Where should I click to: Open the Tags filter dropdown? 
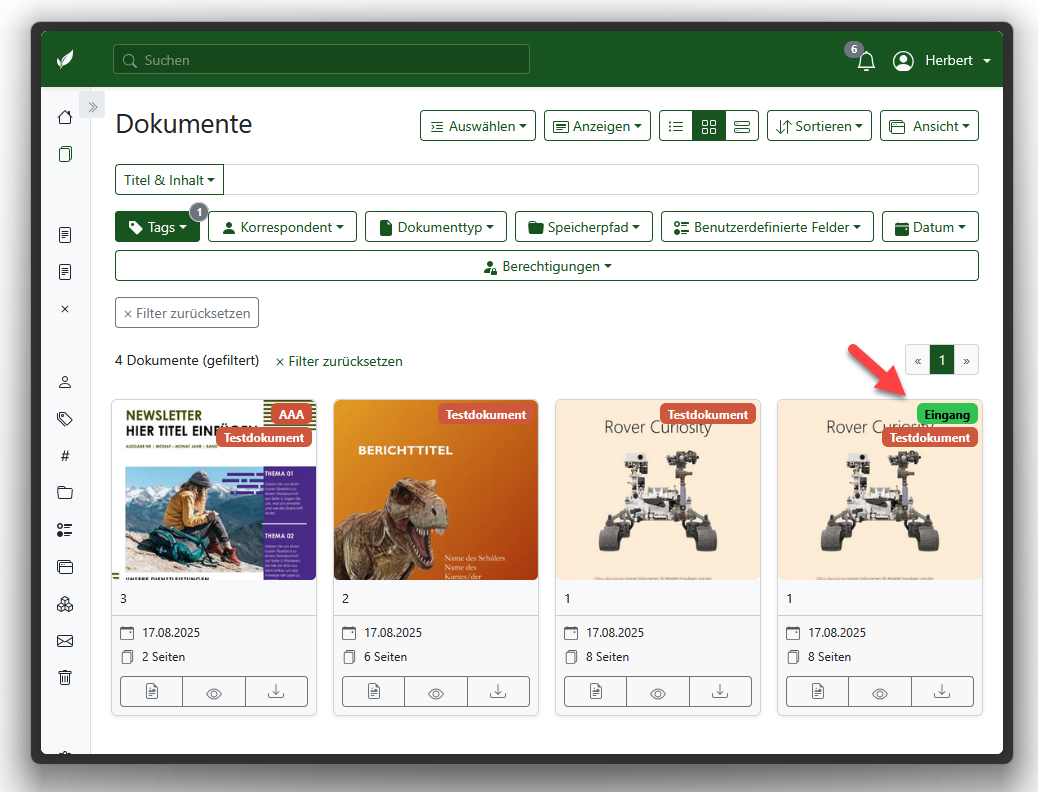(157, 227)
